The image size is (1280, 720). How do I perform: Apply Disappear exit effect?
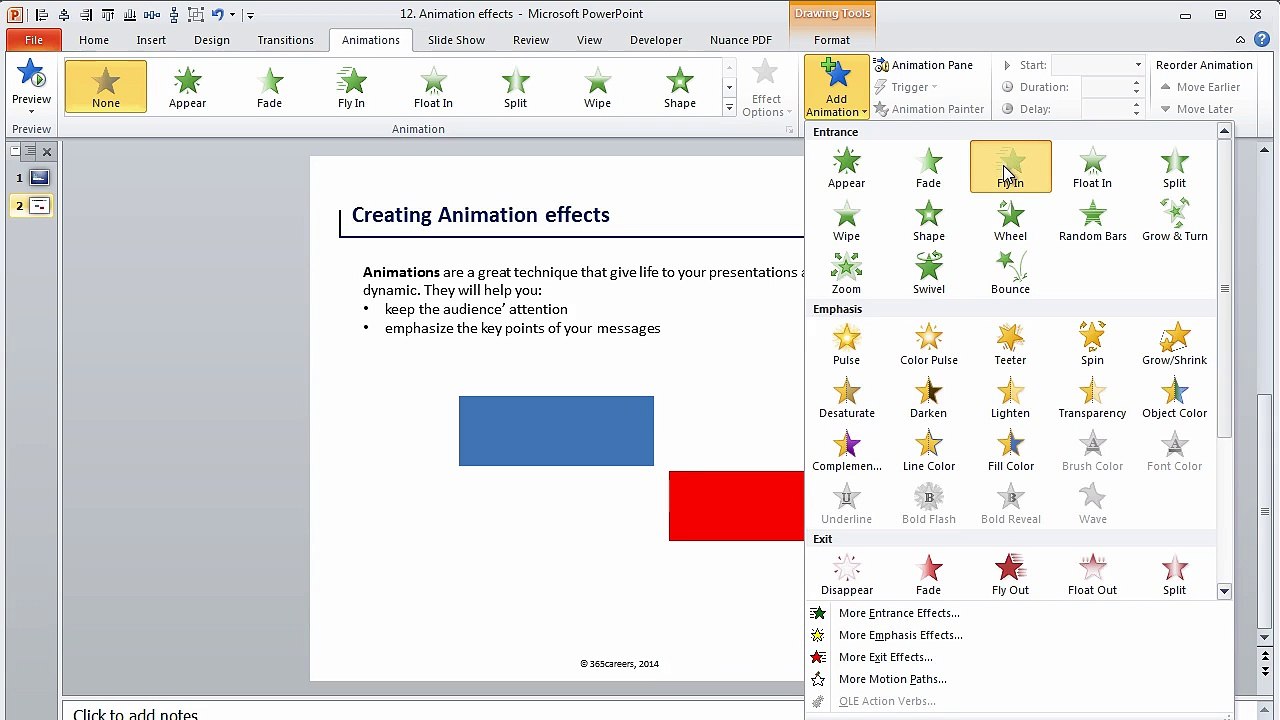tap(846, 574)
